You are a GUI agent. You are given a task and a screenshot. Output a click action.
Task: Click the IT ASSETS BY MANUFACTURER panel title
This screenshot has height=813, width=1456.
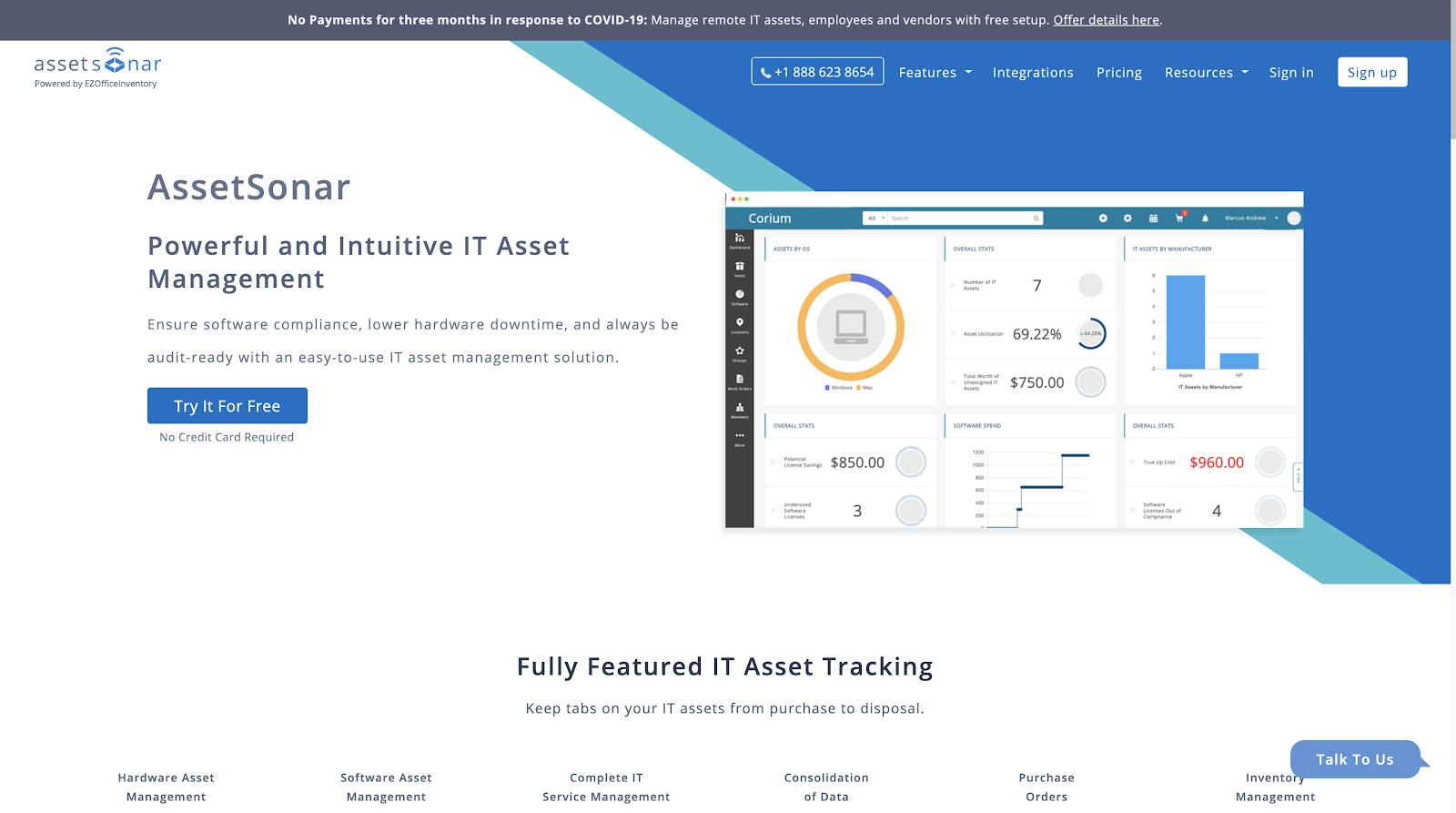pyautogui.click(x=1172, y=249)
